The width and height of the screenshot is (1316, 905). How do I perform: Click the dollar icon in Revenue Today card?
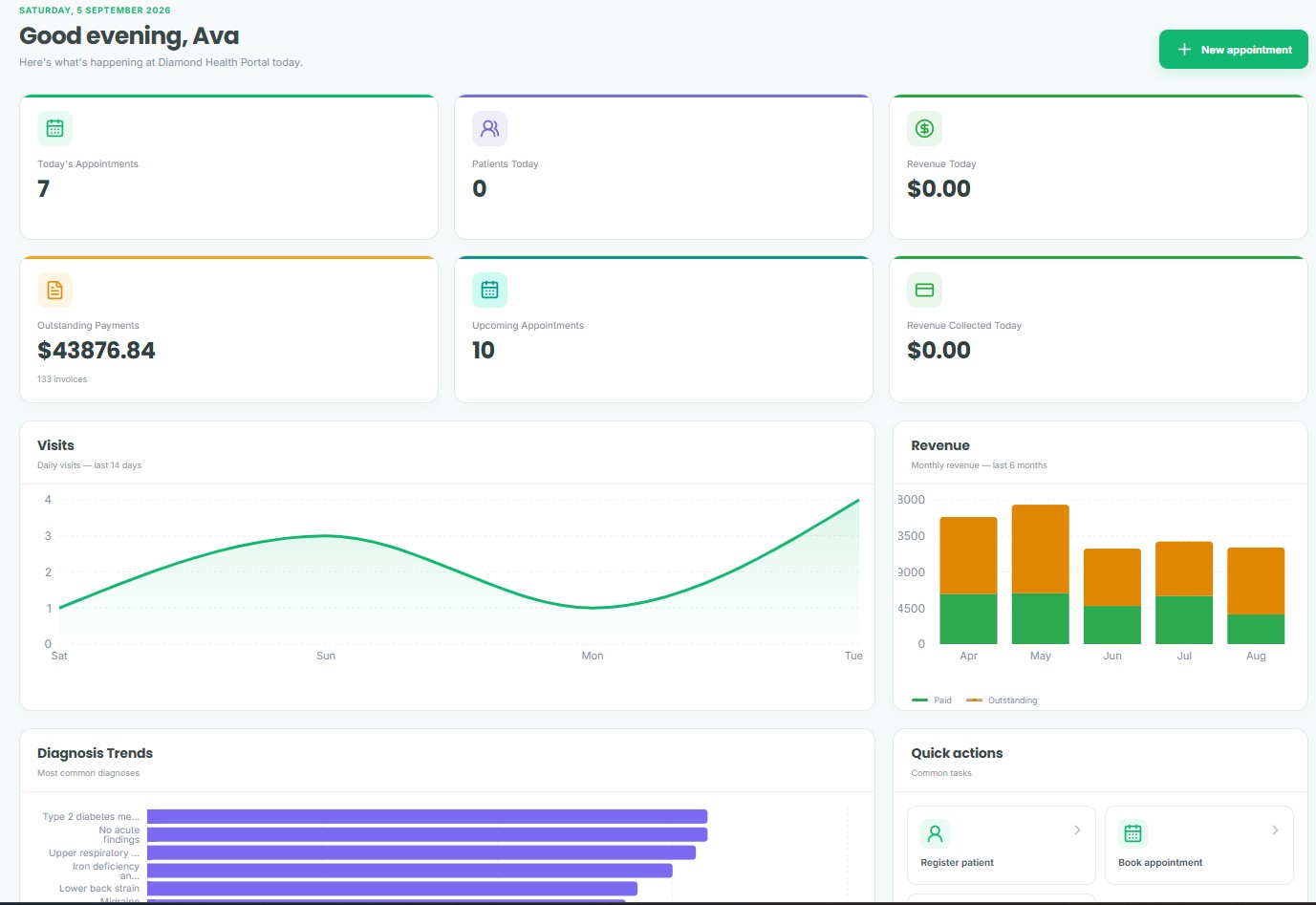[924, 128]
